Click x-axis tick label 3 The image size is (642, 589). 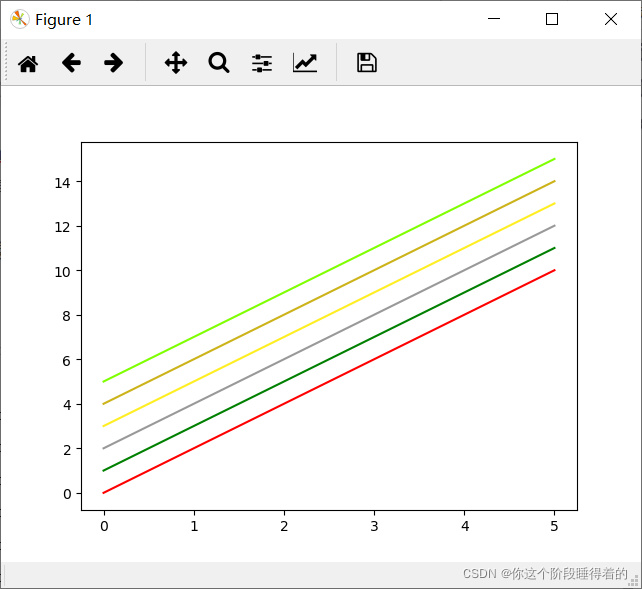click(374, 526)
